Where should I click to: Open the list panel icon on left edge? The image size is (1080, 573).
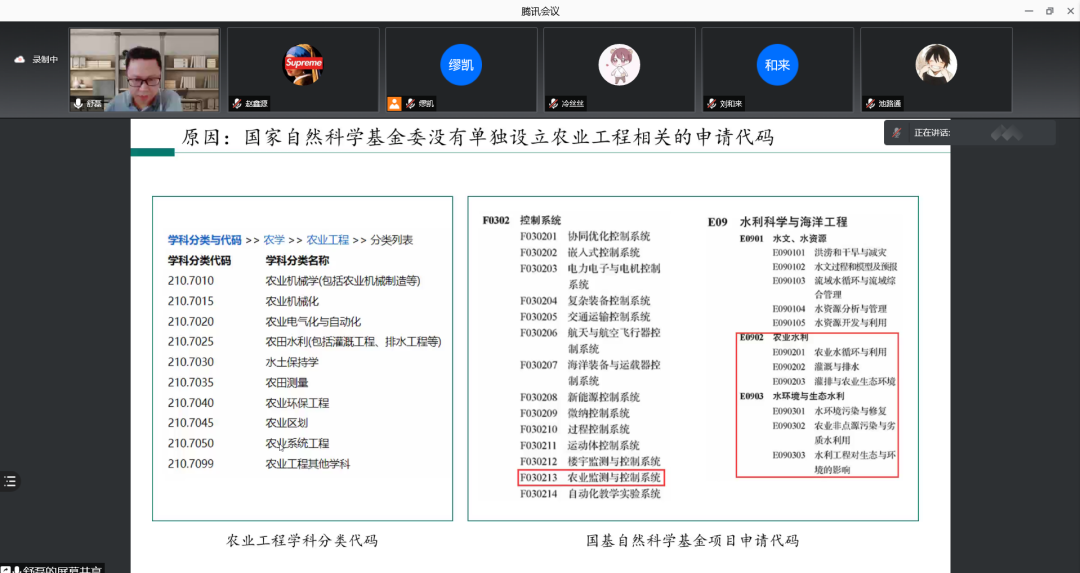point(9,481)
